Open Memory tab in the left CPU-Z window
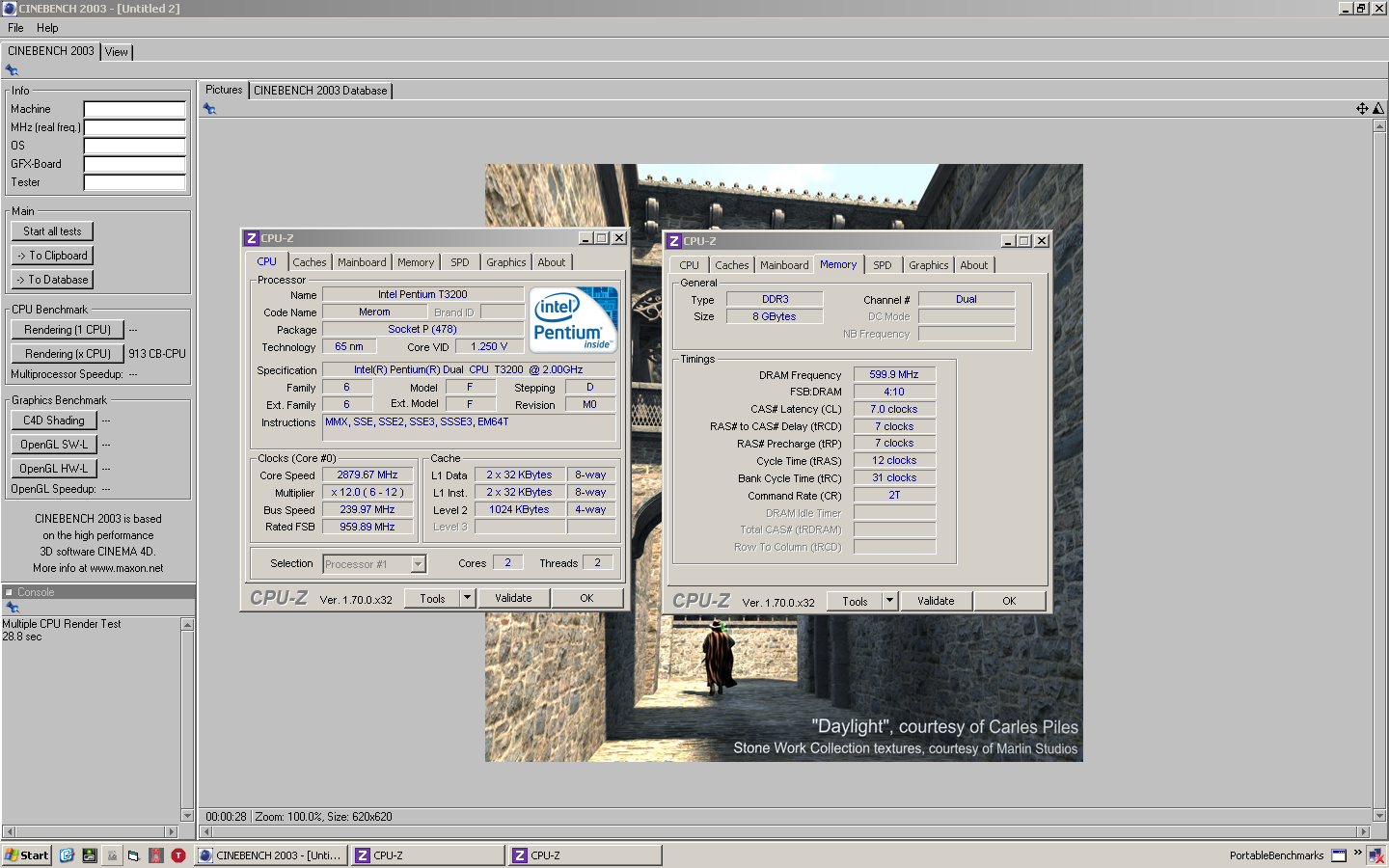This screenshot has height=868, width=1389. (x=416, y=262)
